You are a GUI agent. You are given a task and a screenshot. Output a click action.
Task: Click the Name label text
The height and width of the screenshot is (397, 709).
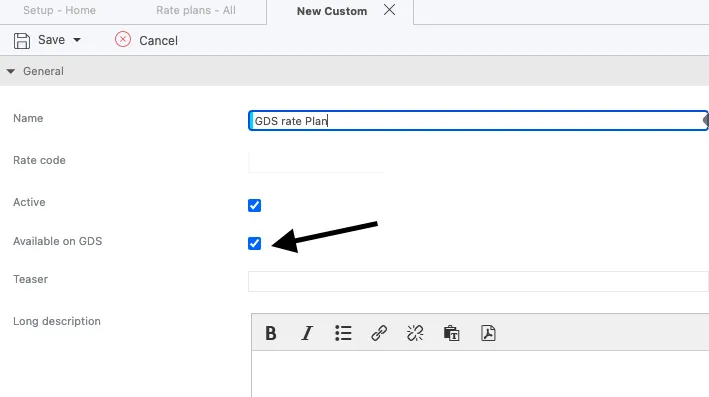[x=28, y=118]
